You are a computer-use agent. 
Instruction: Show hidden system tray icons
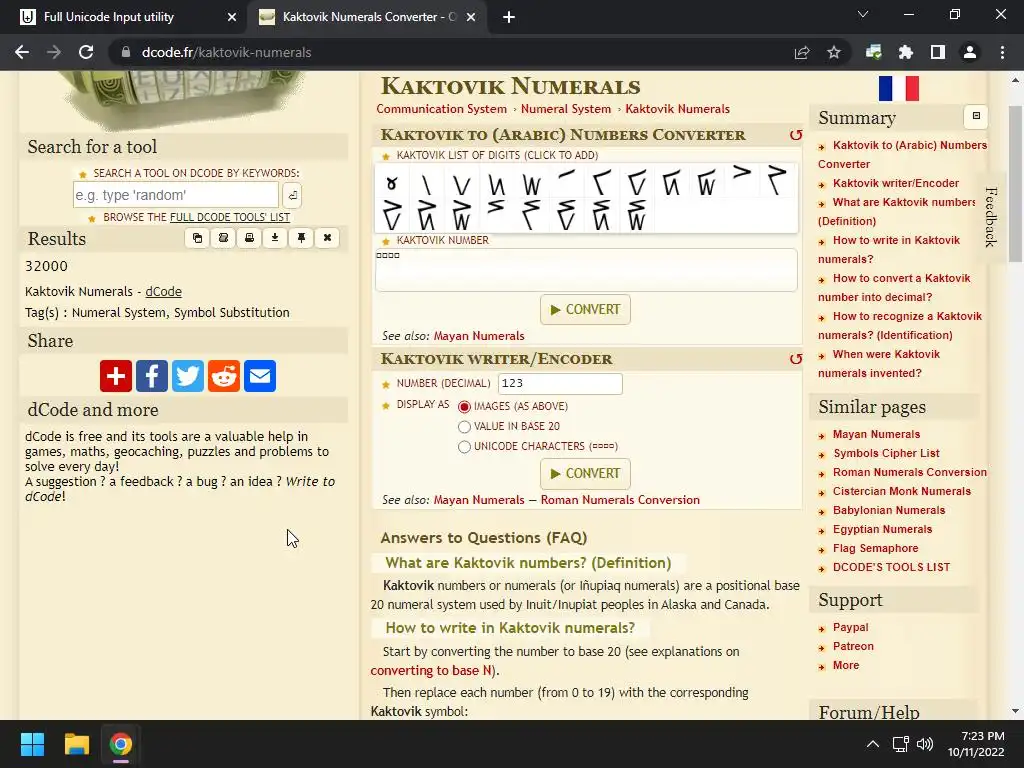pyautogui.click(x=872, y=744)
